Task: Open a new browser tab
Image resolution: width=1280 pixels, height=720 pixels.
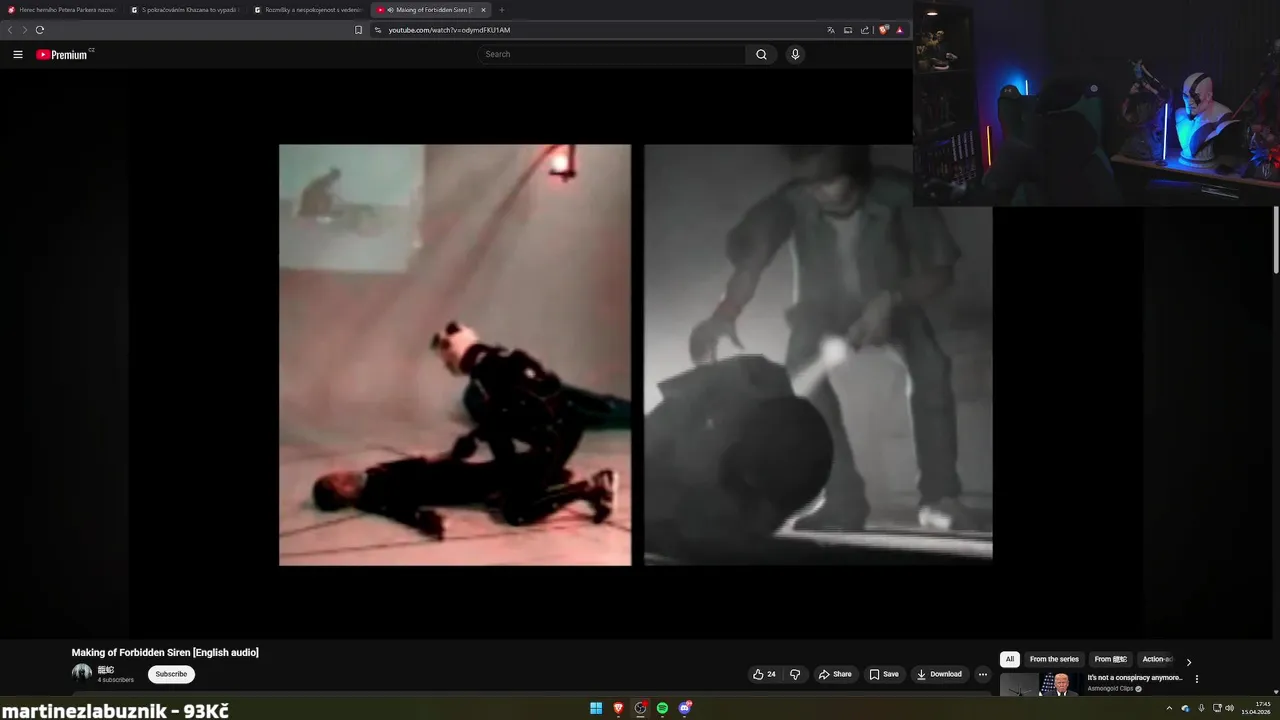Action: pos(502,10)
